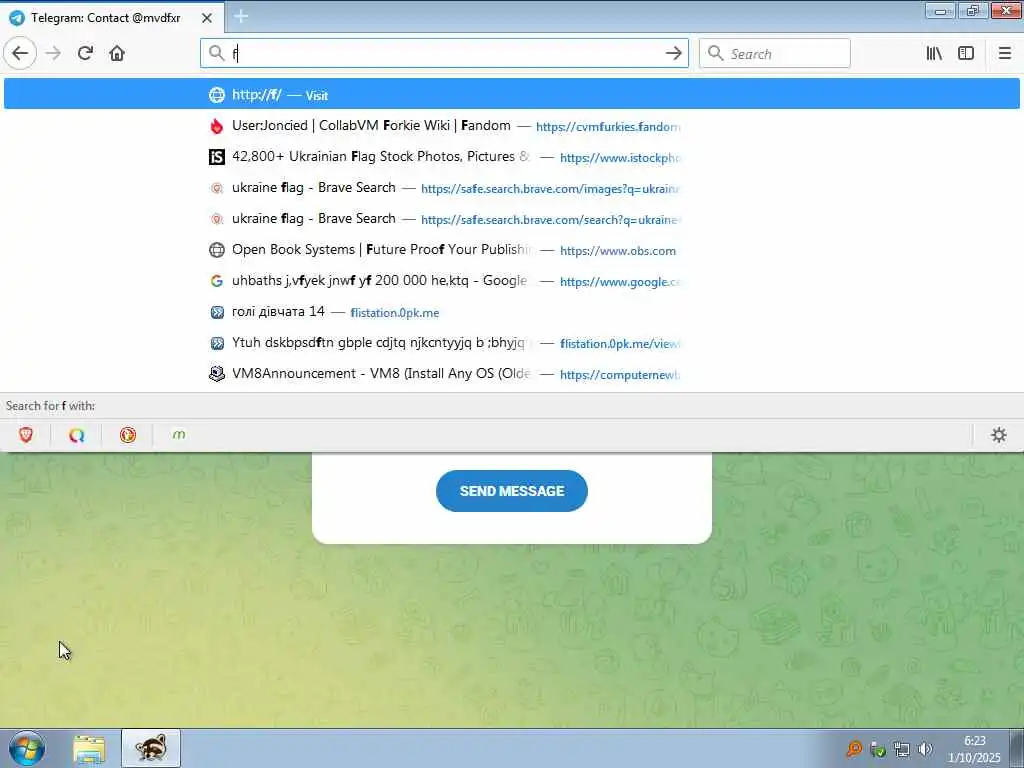
Task: Click the clock showing 6:23
Action: 974,741
